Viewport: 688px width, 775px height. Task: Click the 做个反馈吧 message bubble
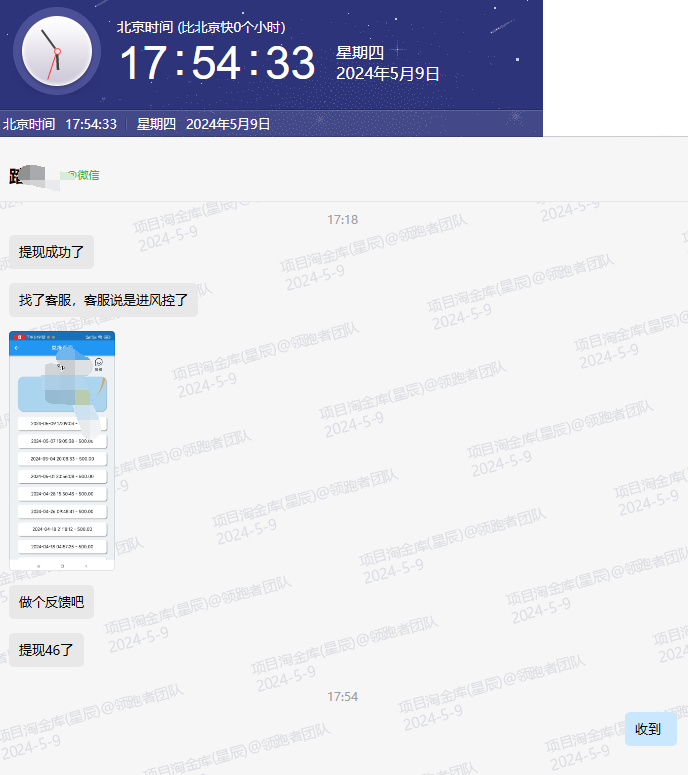tap(52, 602)
